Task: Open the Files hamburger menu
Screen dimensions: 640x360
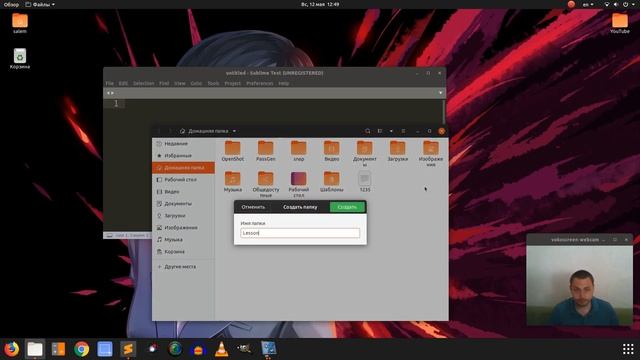Action: [x=403, y=131]
